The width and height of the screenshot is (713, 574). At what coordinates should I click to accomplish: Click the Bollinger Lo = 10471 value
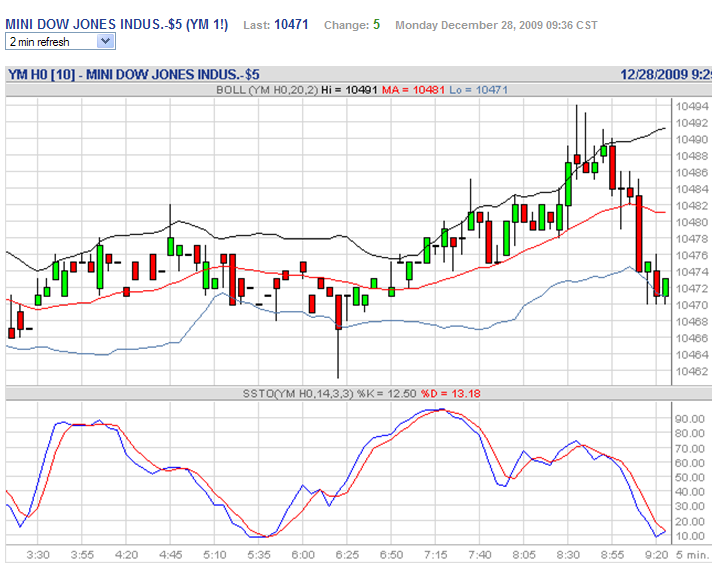click(x=478, y=90)
